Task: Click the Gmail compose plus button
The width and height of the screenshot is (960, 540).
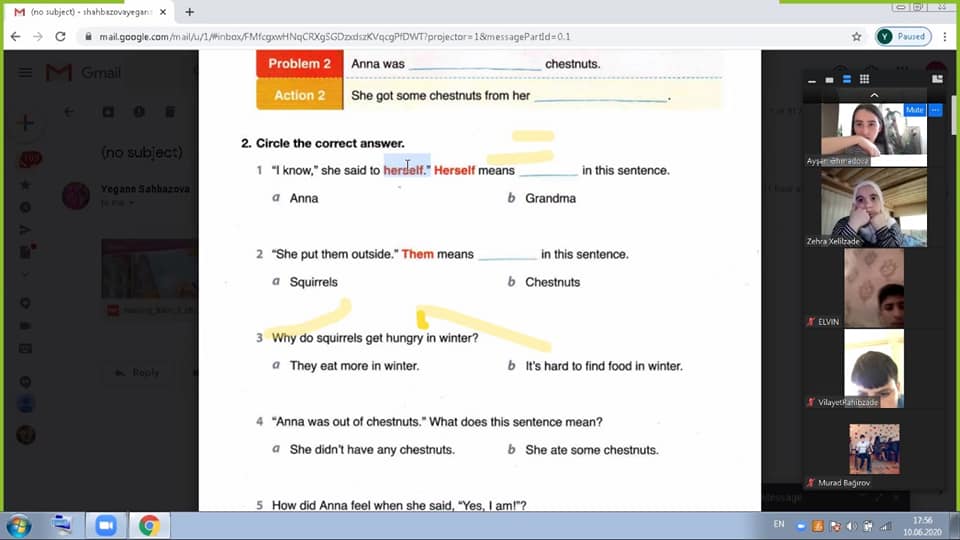Action: [x=26, y=123]
